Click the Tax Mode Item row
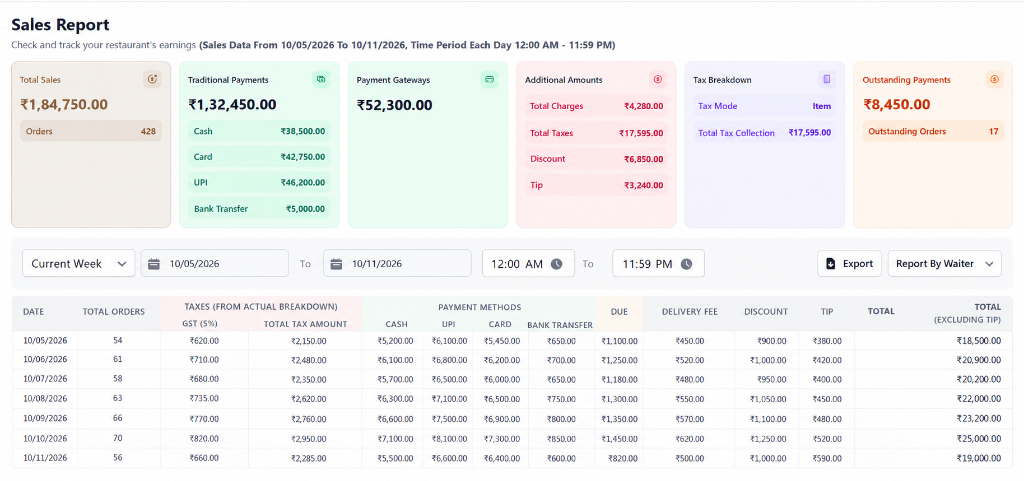This screenshot has height=481, width=1024. tap(764, 106)
